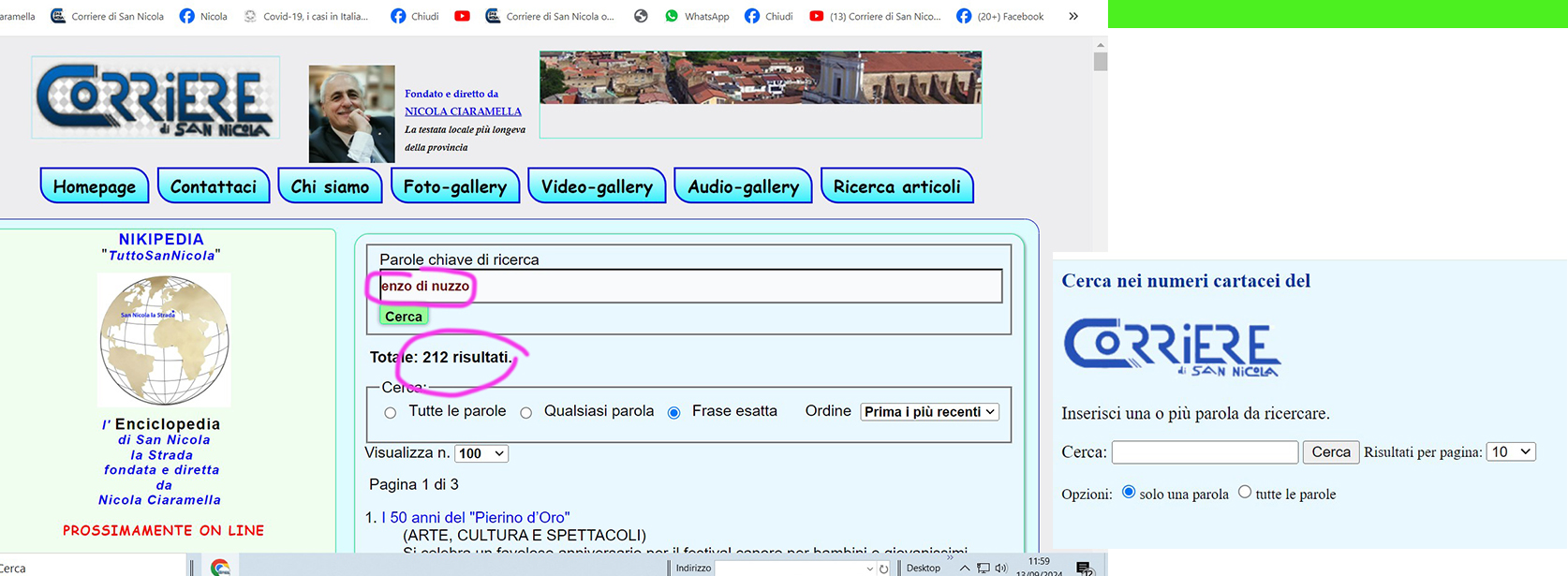
Task: Click Cerca button in right panel
Action: [x=1331, y=452]
